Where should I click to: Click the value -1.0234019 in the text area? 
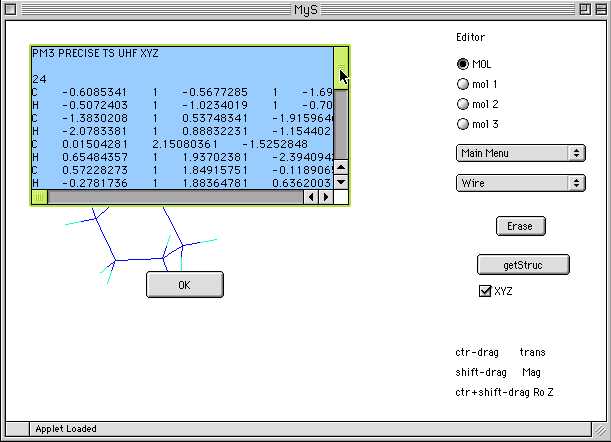[215, 105]
